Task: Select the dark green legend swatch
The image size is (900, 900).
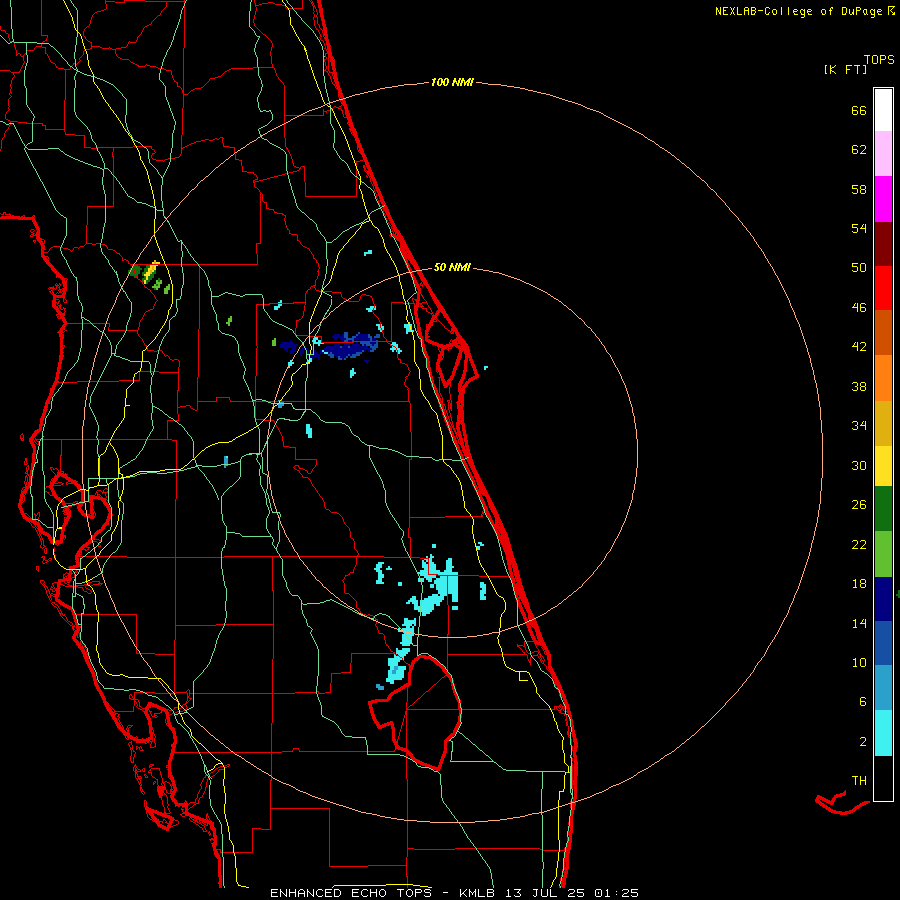Action: (883, 509)
